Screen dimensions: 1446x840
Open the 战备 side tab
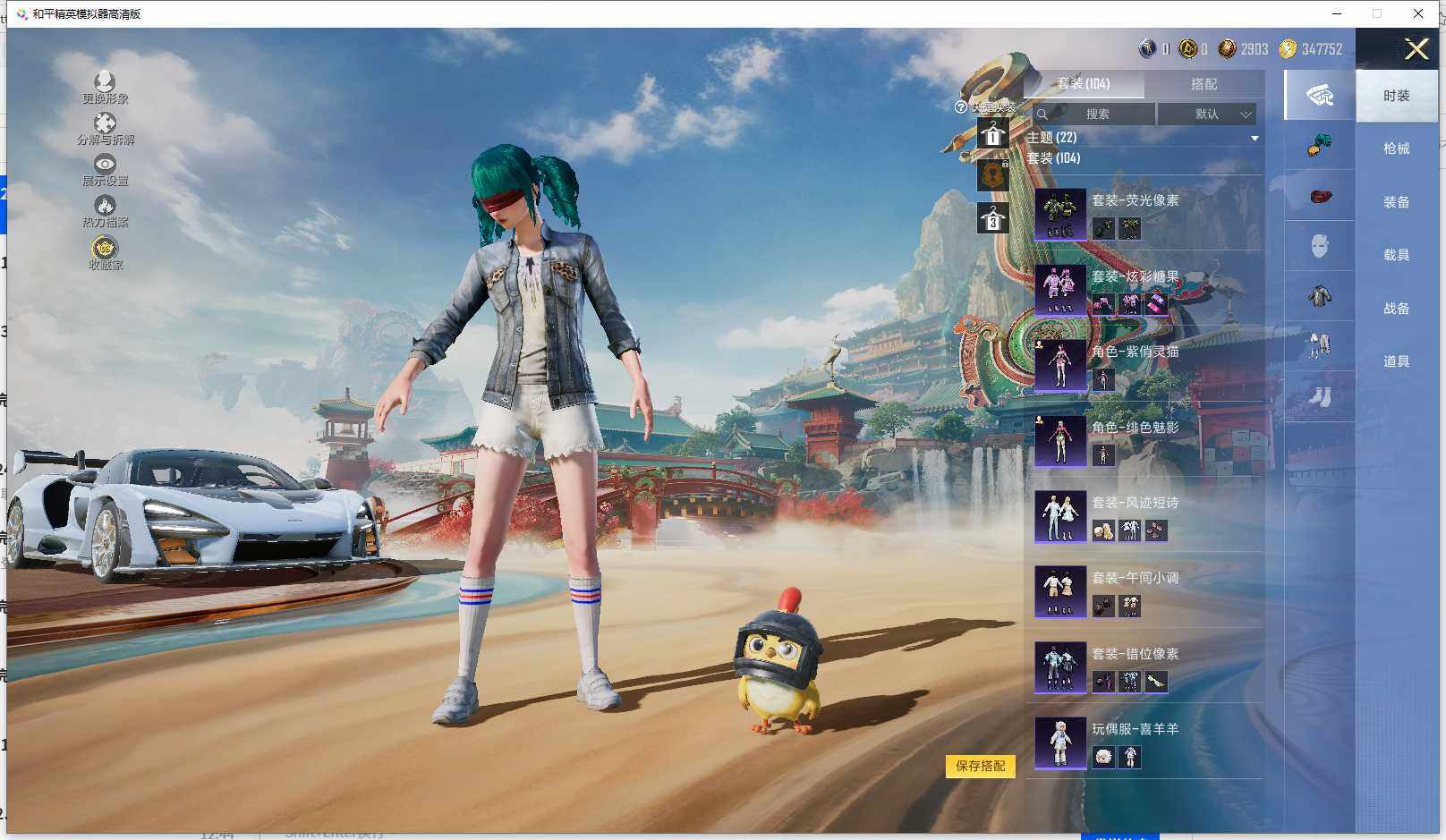coord(1397,309)
